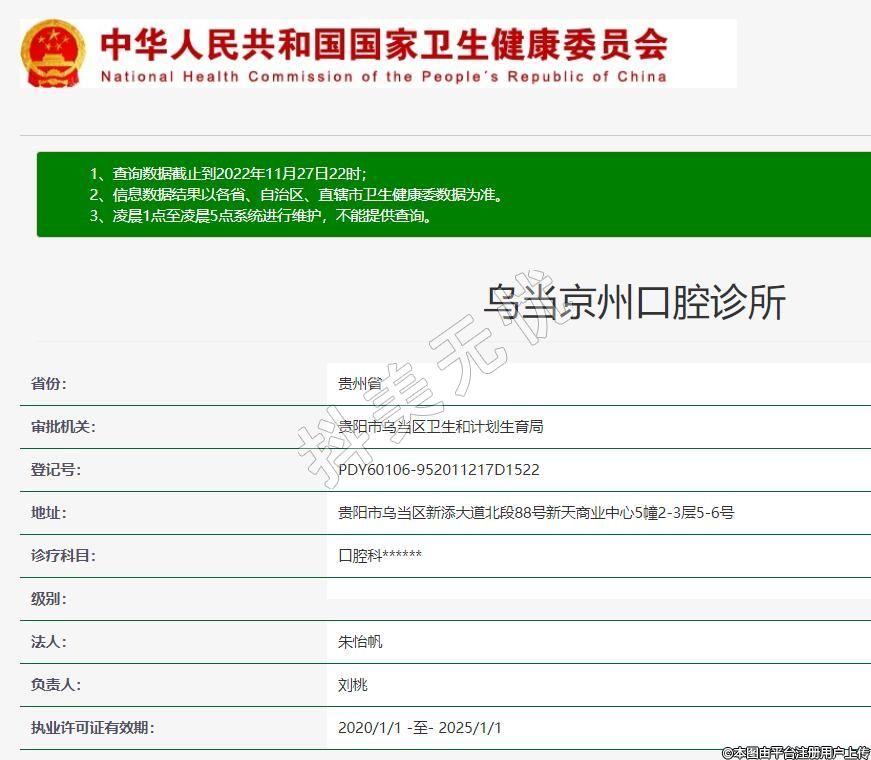Click the 审批机关 row label
This screenshot has width=871, height=760.
click(x=63, y=427)
